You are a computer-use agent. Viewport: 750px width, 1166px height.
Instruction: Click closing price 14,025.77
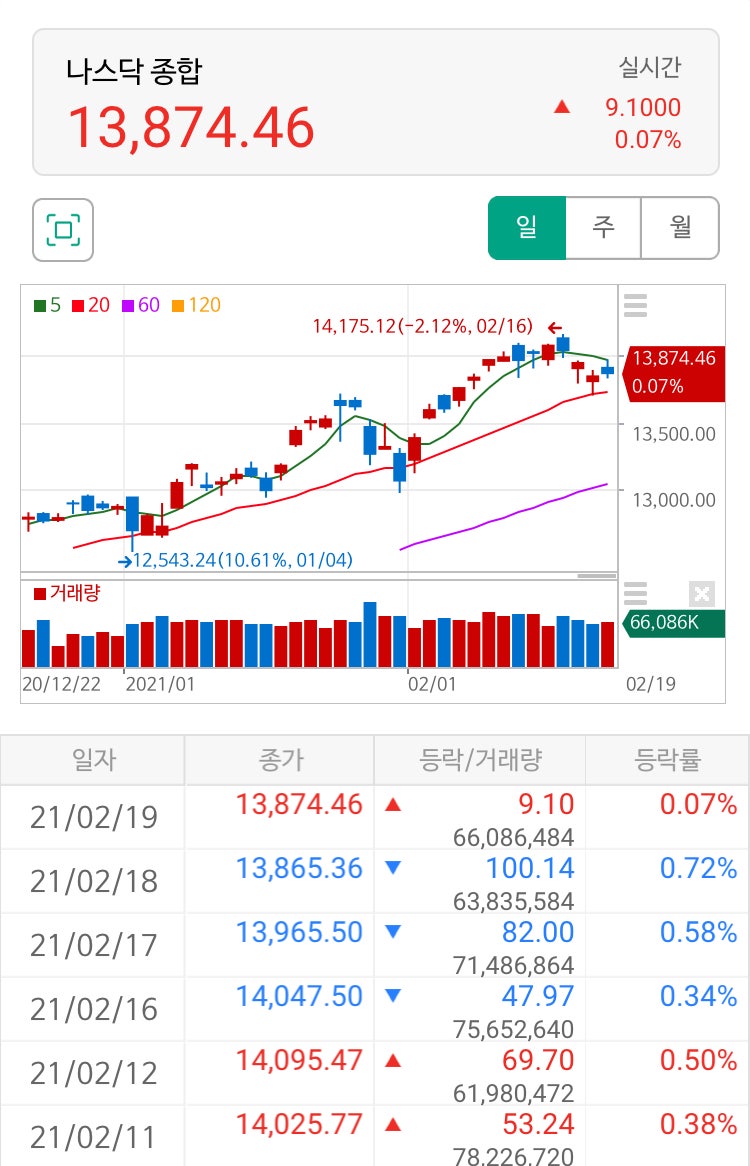coord(299,1124)
